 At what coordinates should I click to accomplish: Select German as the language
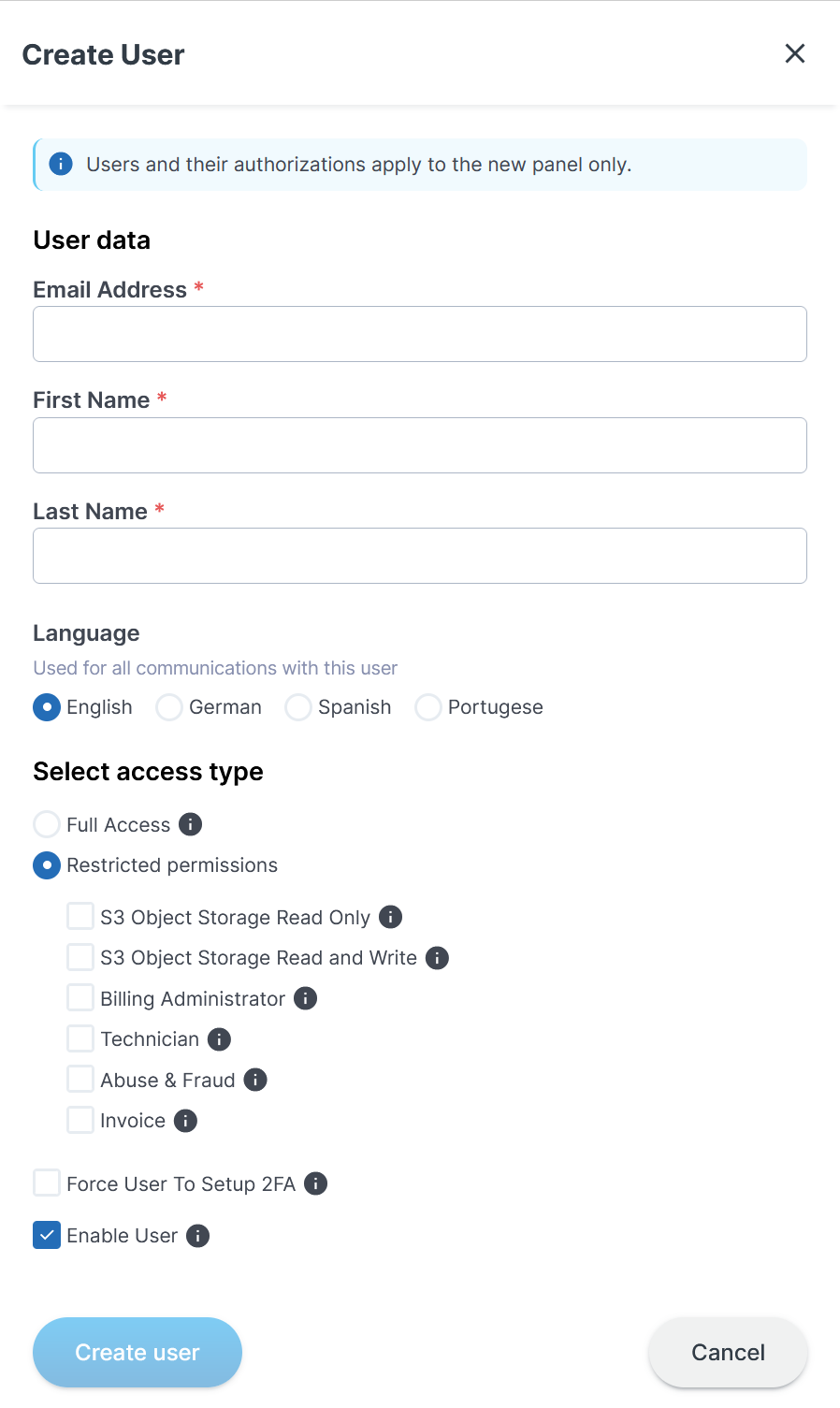click(x=169, y=707)
